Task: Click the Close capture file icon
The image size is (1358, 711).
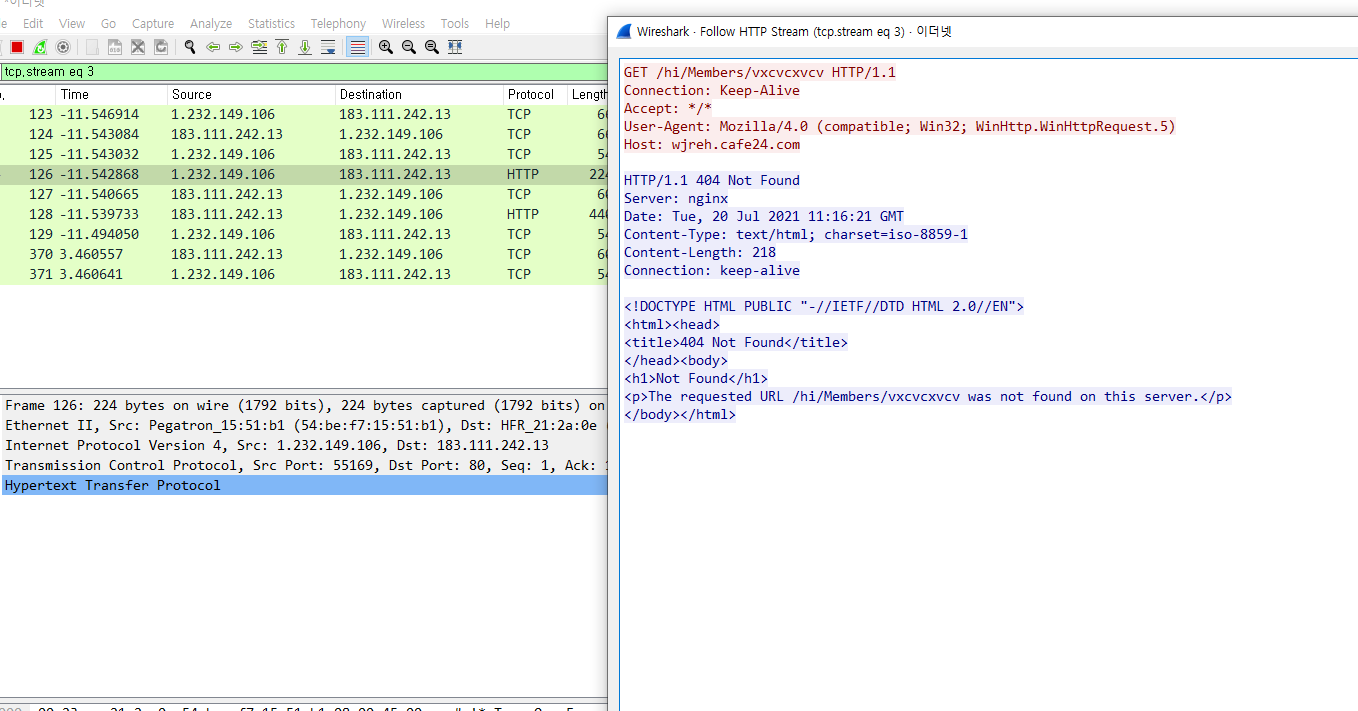Action: (x=138, y=47)
